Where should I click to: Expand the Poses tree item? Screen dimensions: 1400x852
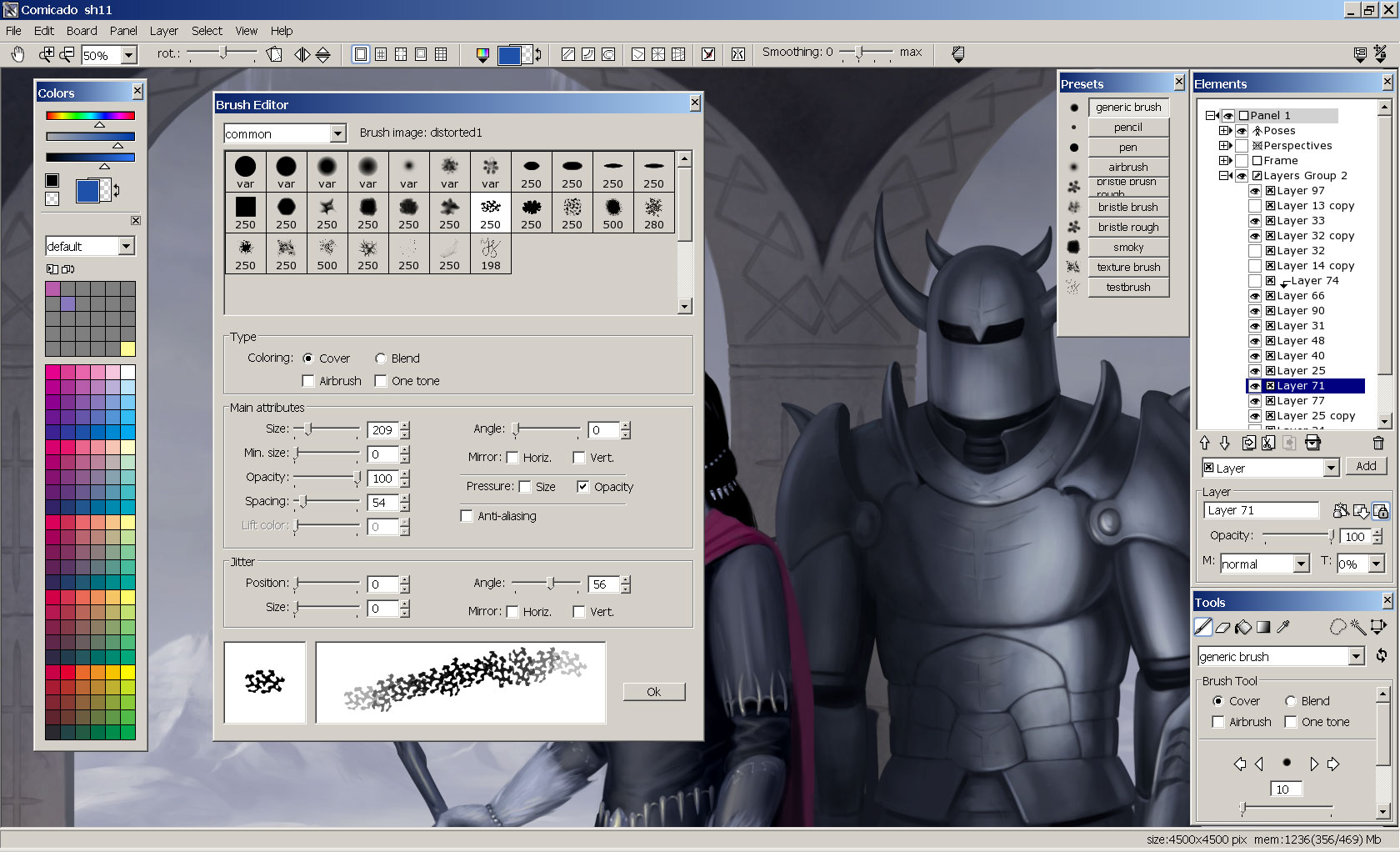point(1225,130)
